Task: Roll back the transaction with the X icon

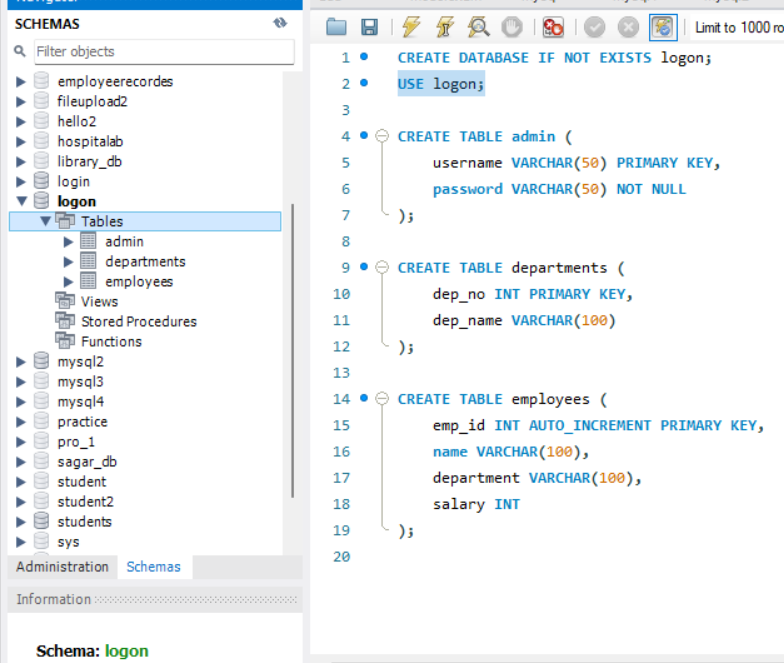Action: (628, 27)
